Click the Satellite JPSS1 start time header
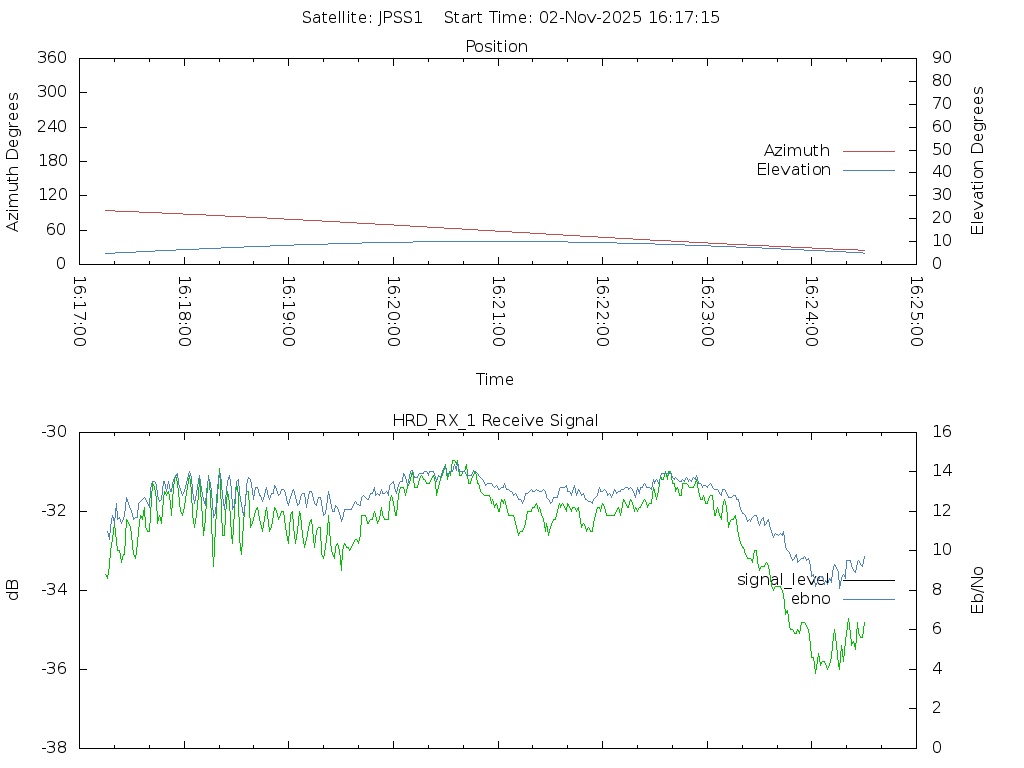Viewport: 1024px width, 768px height. 511,17
